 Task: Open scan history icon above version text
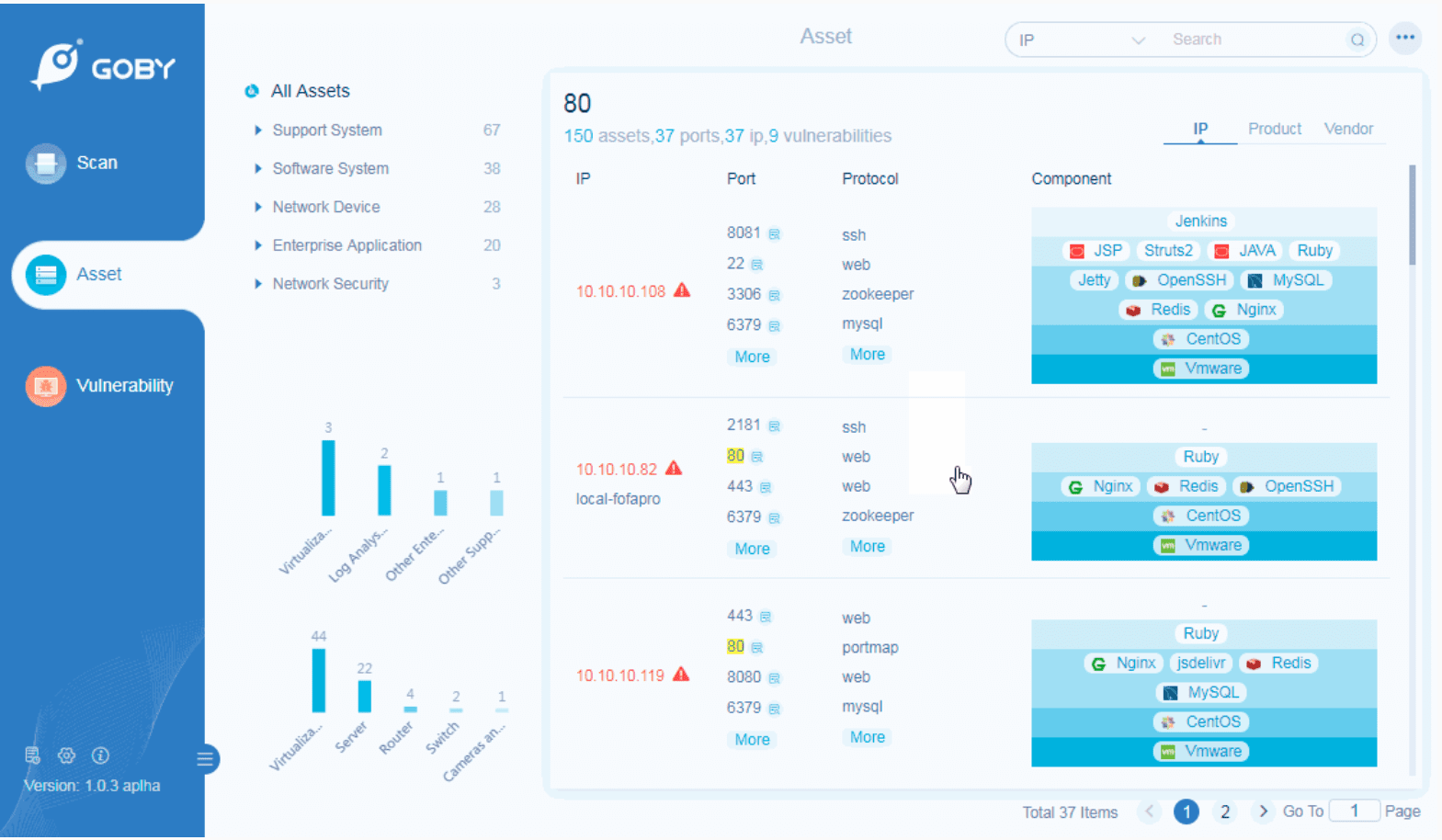pos(32,755)
